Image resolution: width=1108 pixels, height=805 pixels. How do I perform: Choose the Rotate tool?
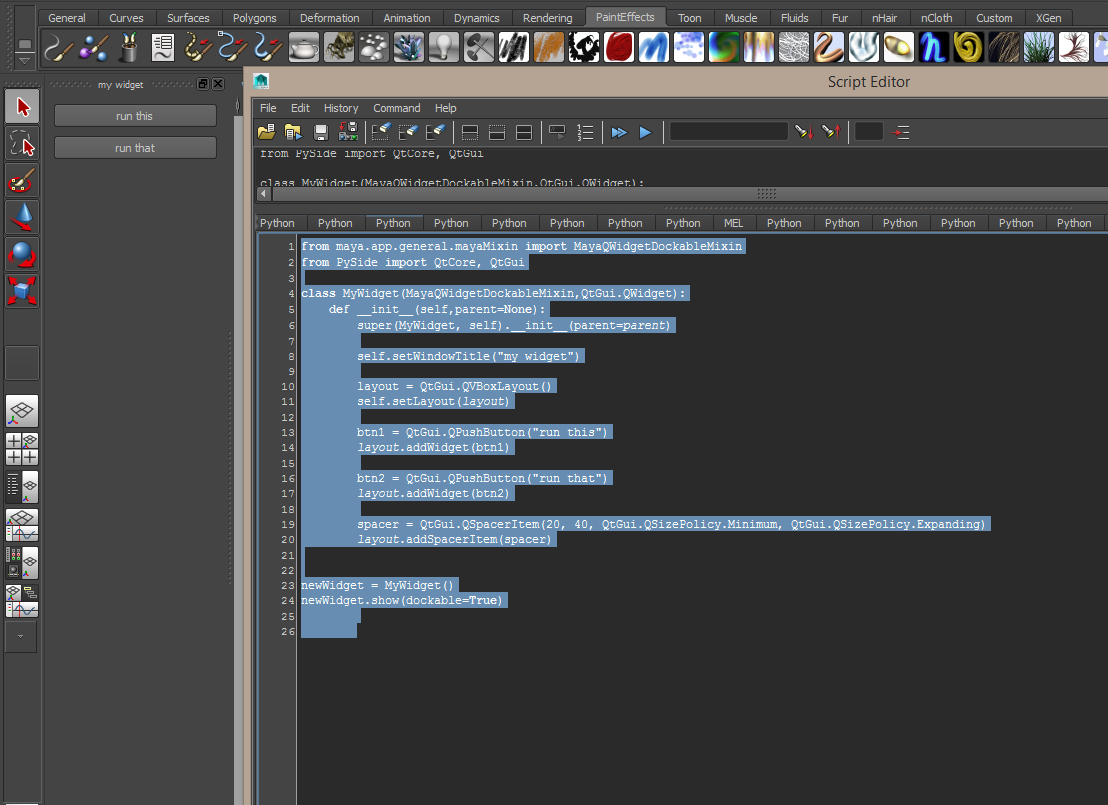coord(21,254)
